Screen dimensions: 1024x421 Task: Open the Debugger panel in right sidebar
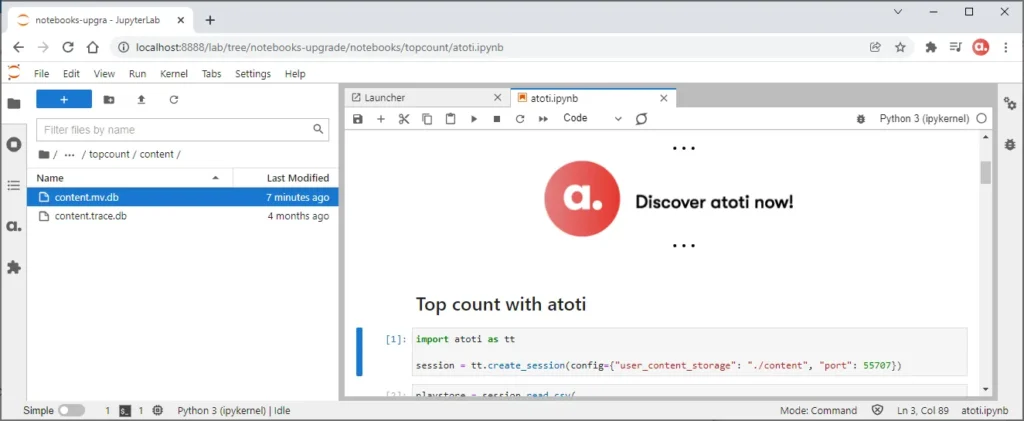(1010, 144)
